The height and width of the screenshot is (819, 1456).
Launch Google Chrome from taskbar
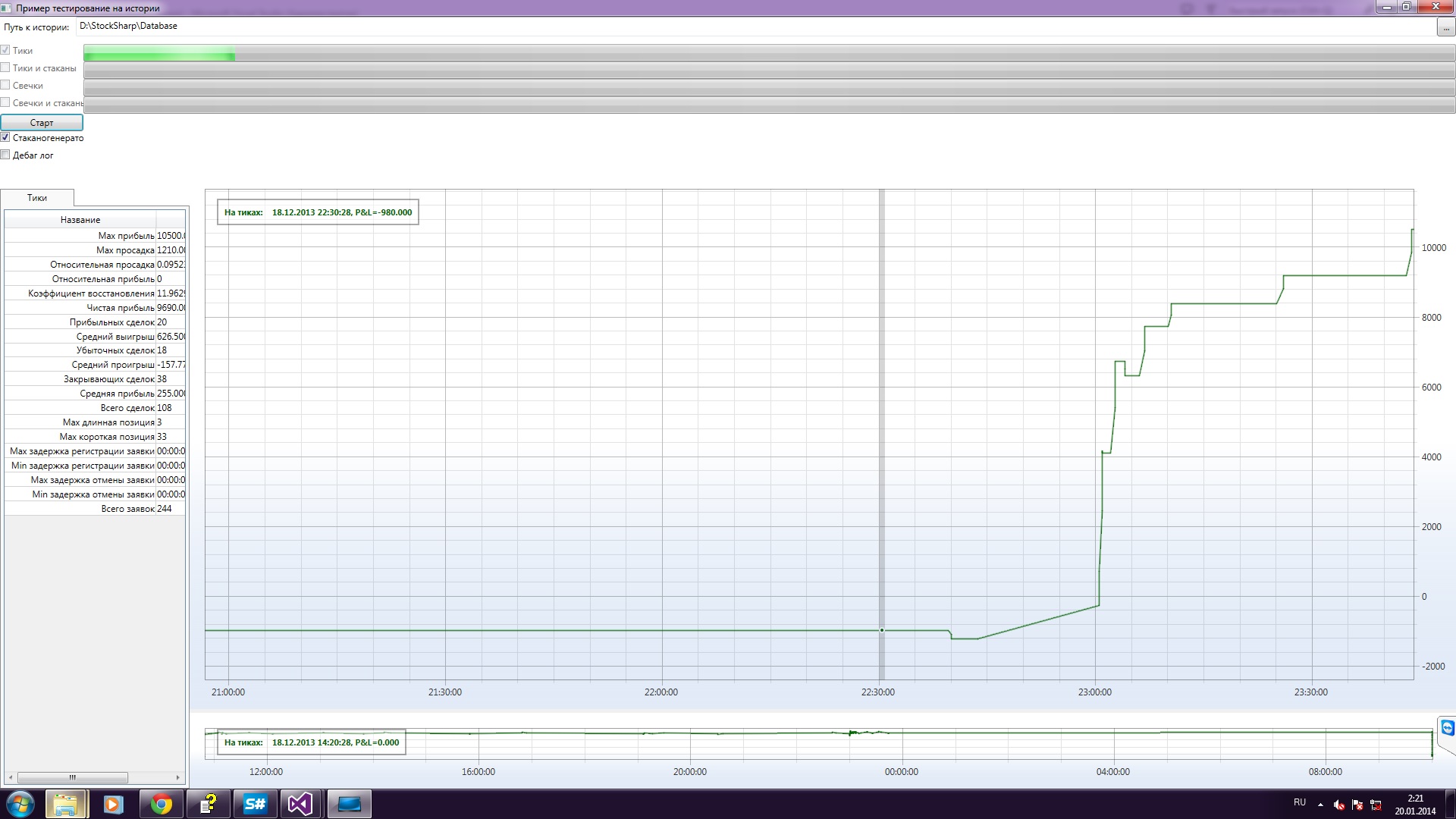[161, 804]
